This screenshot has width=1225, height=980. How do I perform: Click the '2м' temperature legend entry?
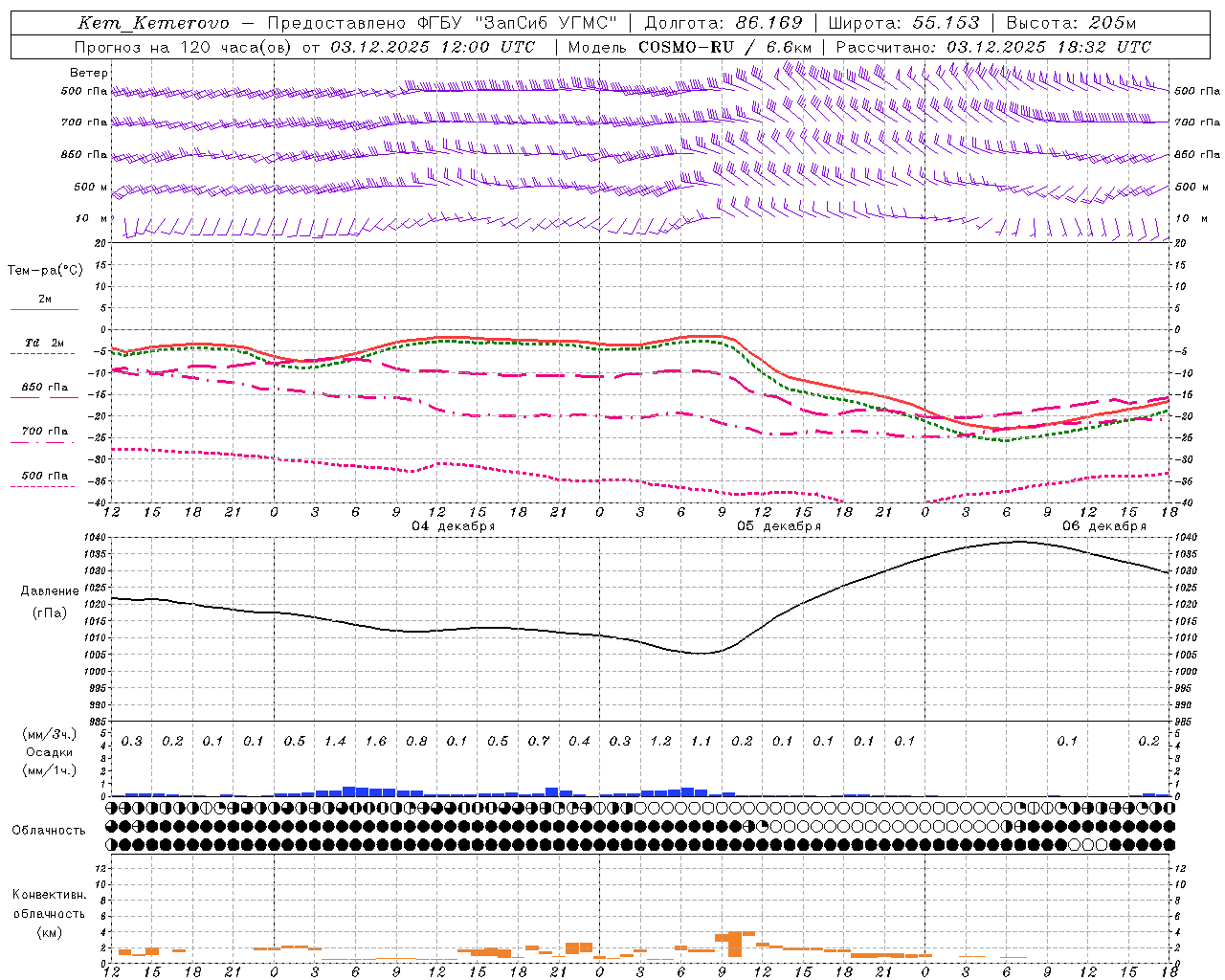[45, 299]
